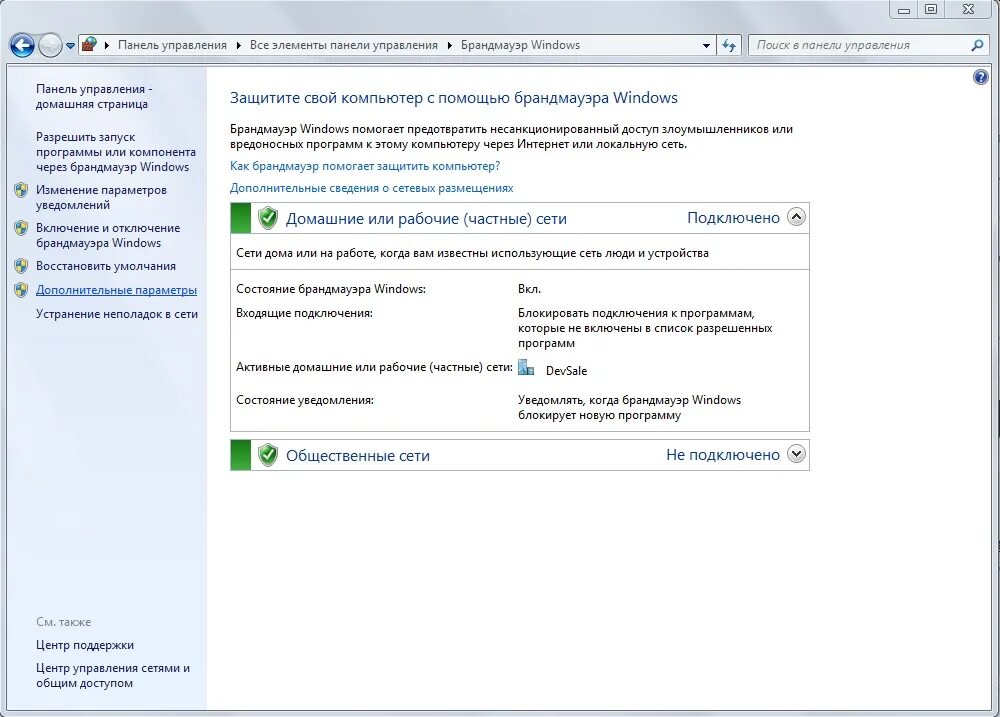Open the recent pages dropdown arrow
The width and height of the screenshot is (1000, 717).
(x=70, y=46)
